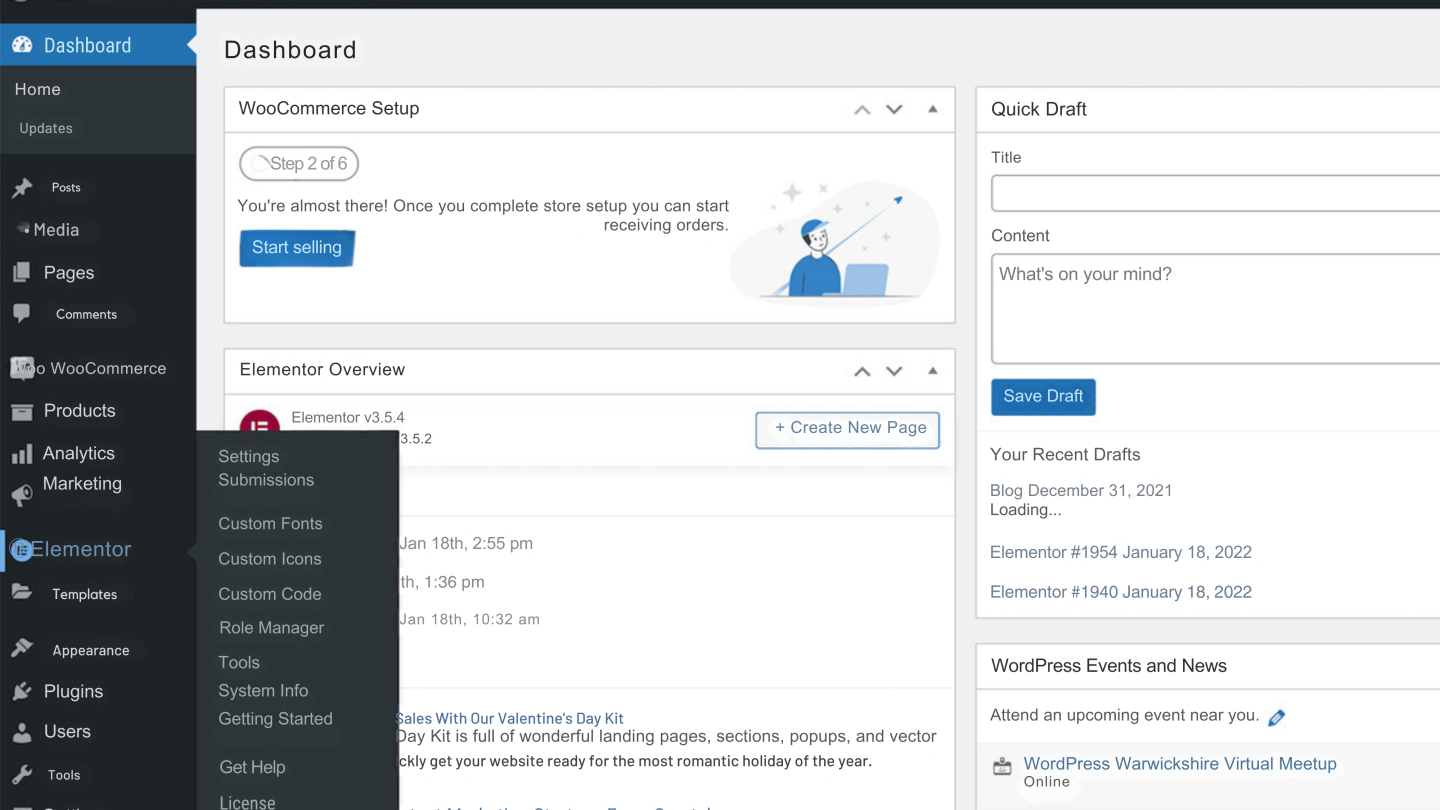Click the Create New Page button
This screenshot has width=1440, height=810.
click(x=847, y=429)
